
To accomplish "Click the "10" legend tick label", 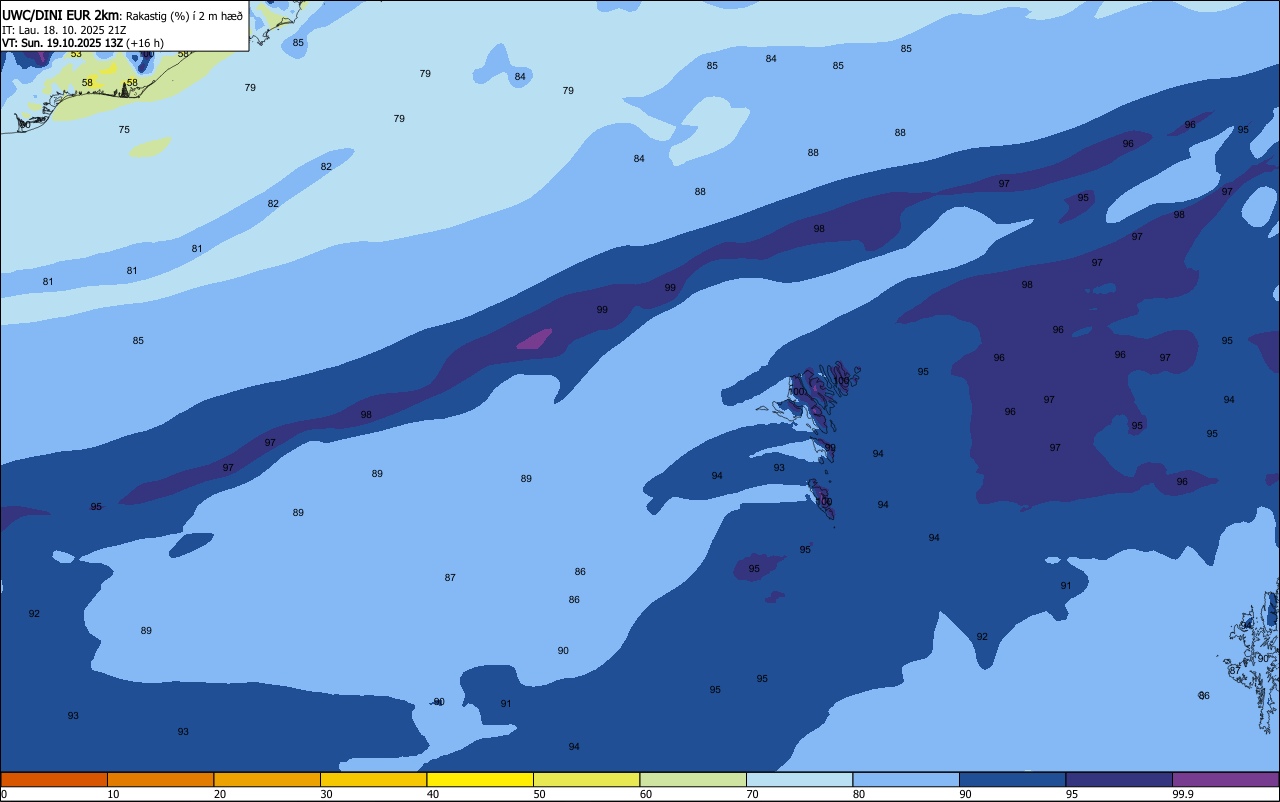I will pos(113,794).
